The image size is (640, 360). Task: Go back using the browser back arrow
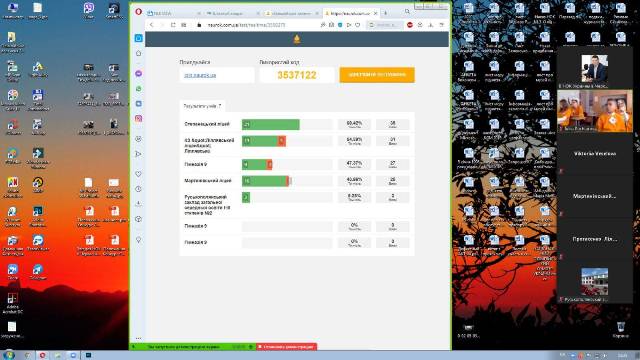coord(151,25)
